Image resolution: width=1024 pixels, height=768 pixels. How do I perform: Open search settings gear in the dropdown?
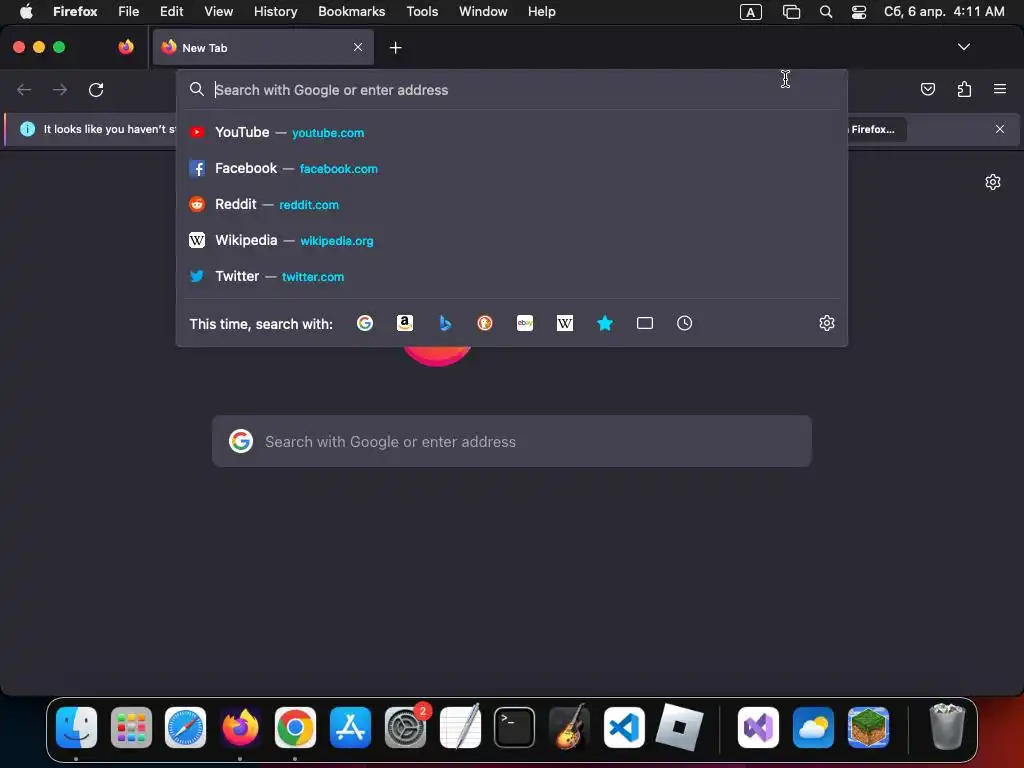click(827, 323)
